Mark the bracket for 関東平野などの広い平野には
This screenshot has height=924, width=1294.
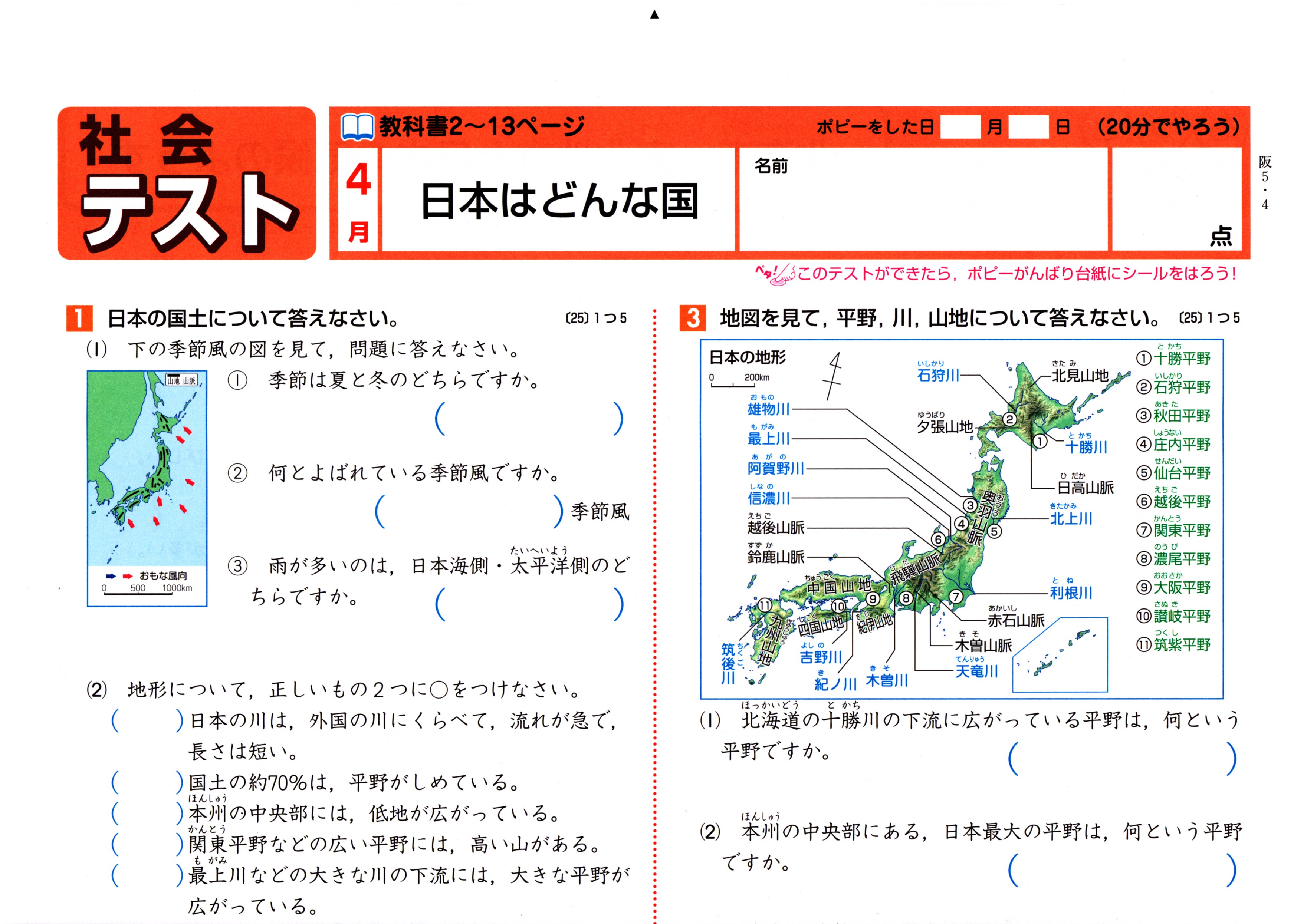tap(147, 844)
